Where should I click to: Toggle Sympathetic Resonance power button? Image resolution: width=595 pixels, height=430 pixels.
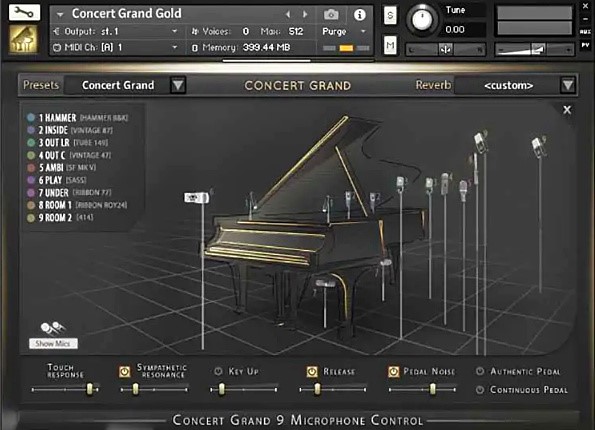124,372
